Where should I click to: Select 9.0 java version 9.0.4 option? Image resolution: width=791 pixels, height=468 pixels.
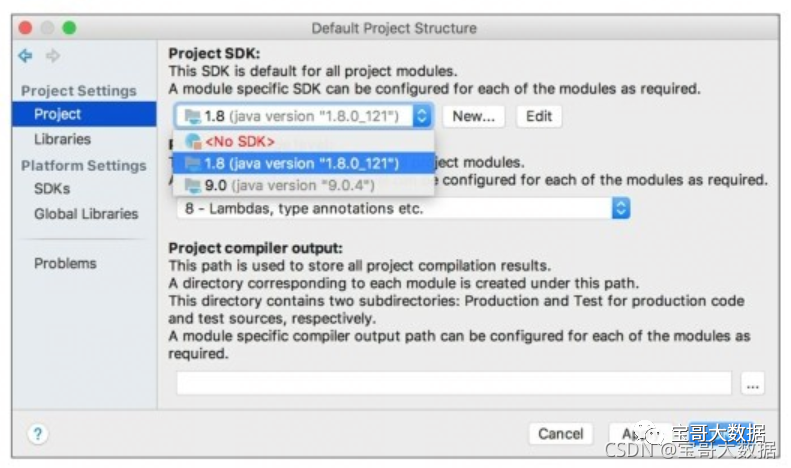pyautogui.click(x=304, y=186)
